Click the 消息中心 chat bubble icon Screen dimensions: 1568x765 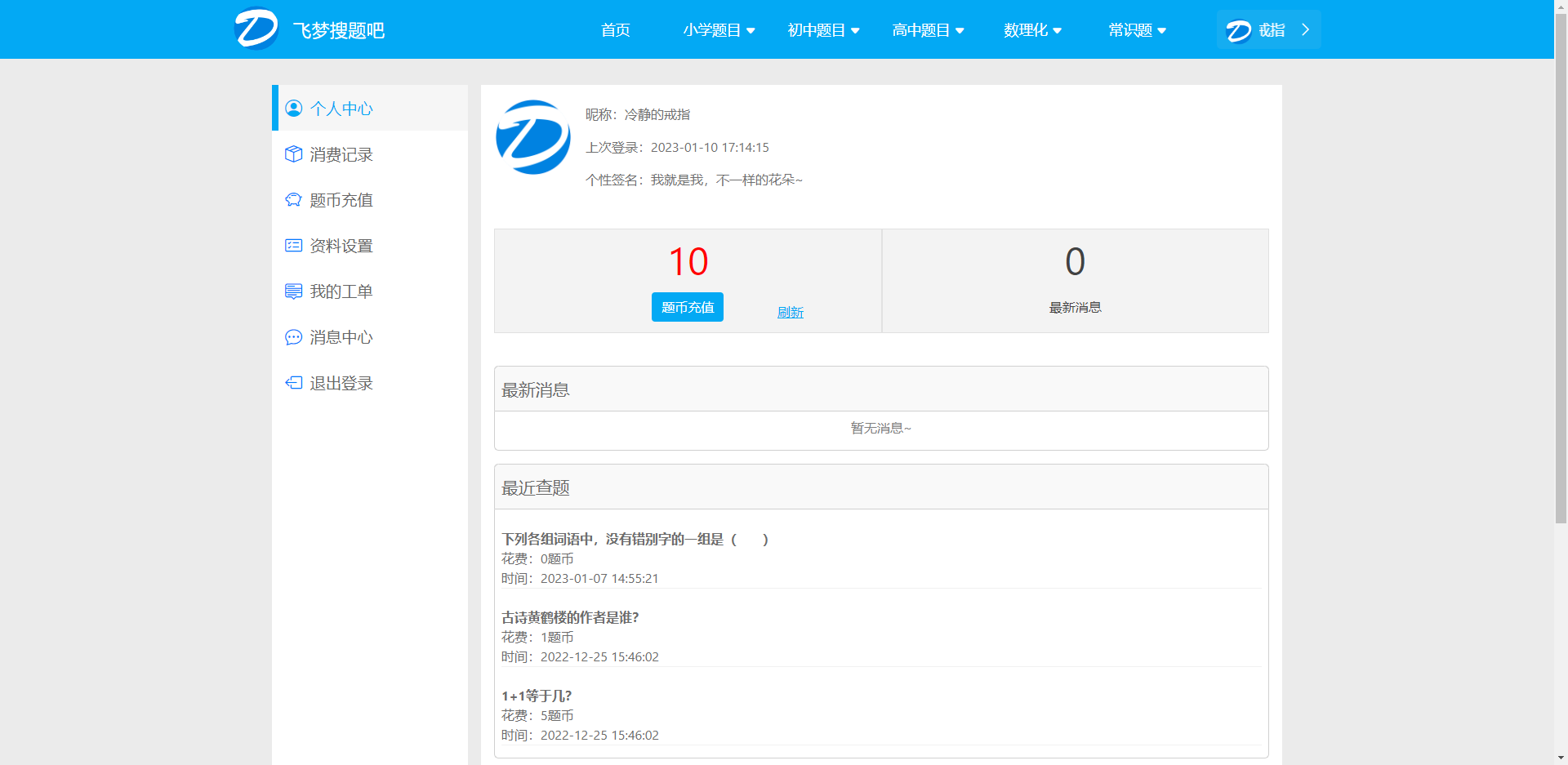click(293, 337)
